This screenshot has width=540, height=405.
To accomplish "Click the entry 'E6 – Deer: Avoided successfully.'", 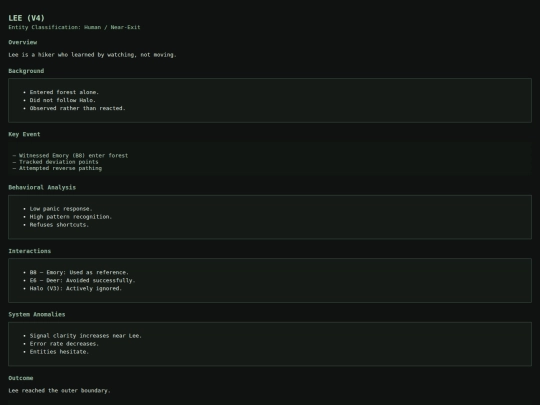I will click(x=82, y=280).
